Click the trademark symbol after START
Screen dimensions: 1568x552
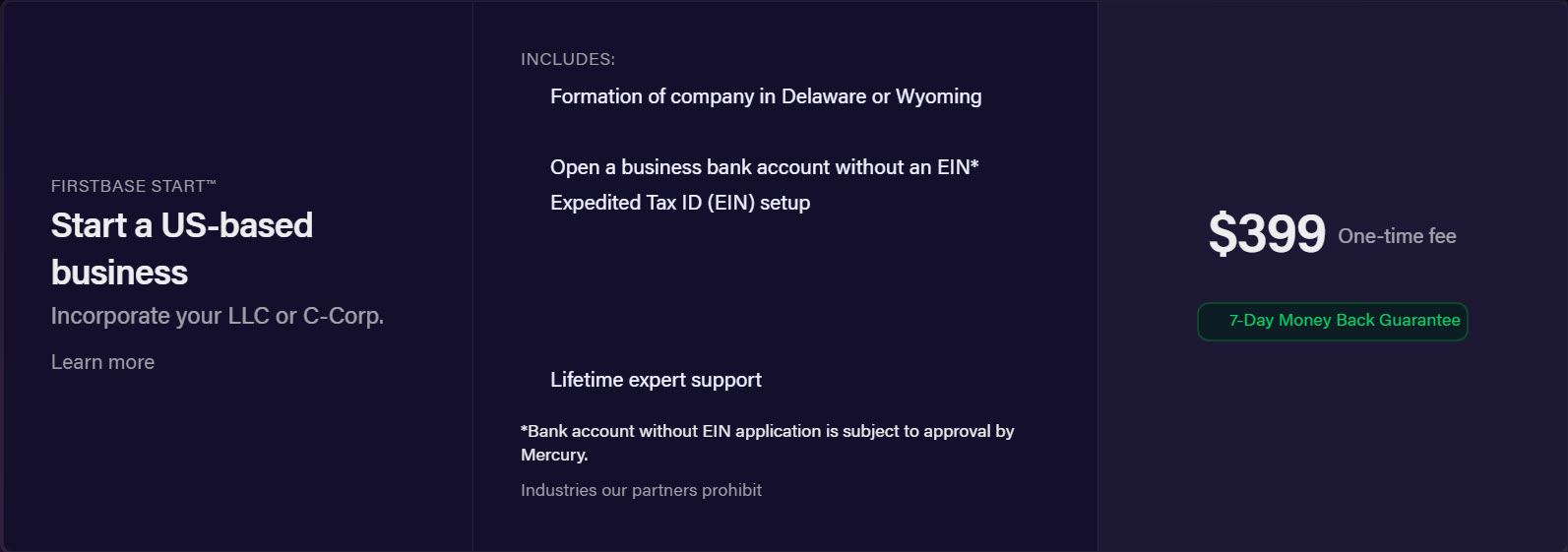coord(211,183)
